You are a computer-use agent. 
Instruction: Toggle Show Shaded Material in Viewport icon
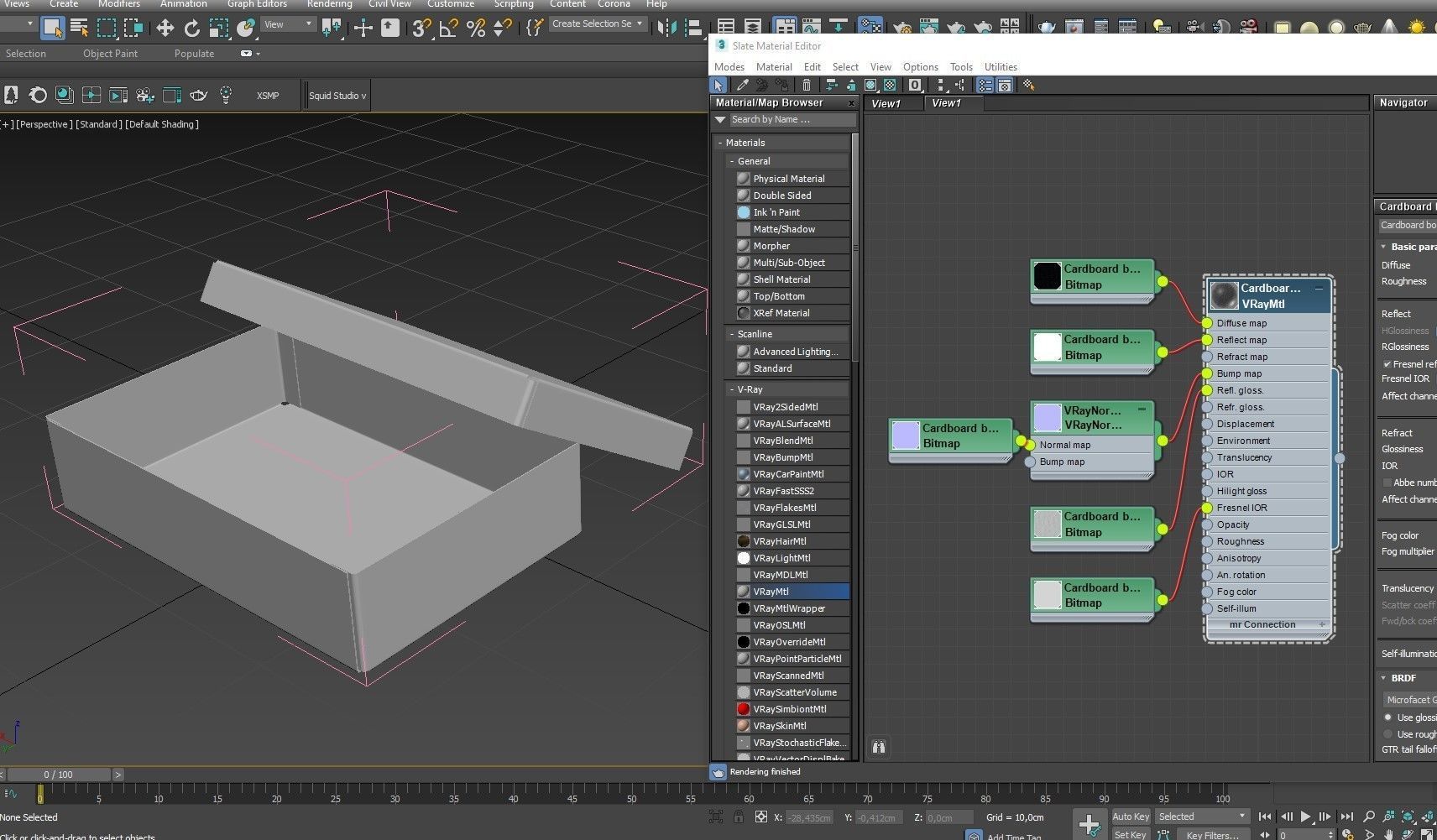(871, 85)
